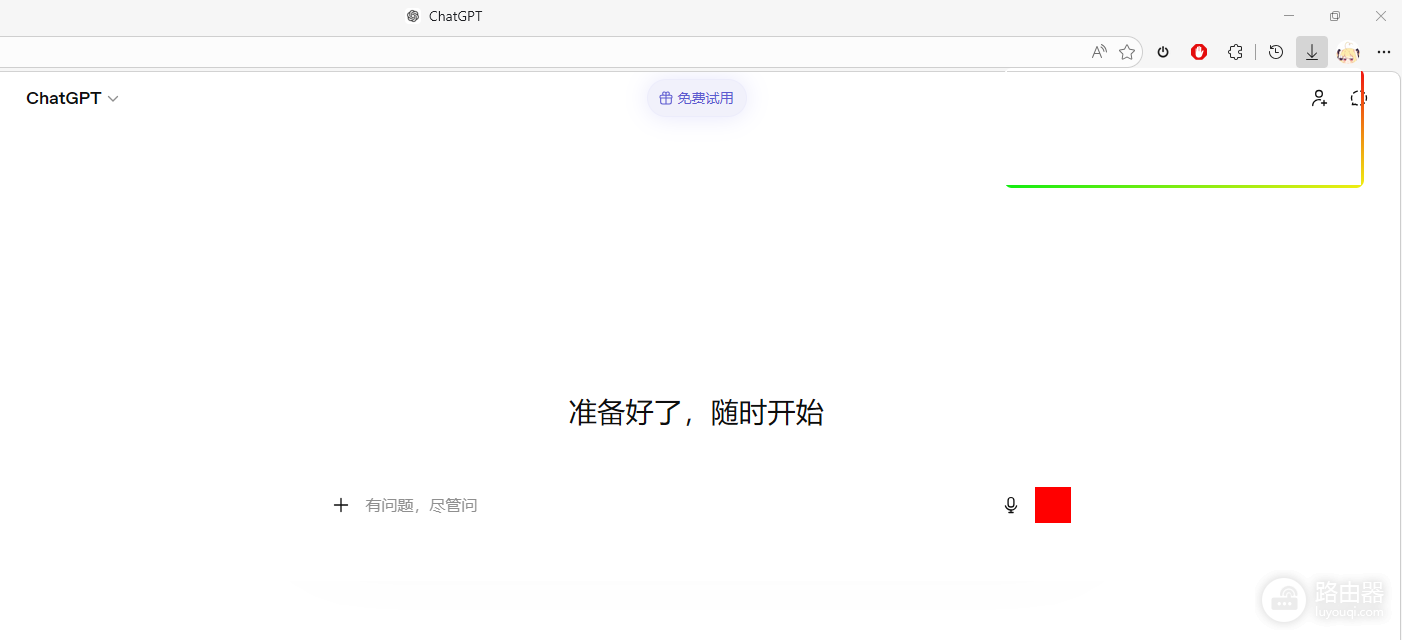Screen dimensions: 1402x640
Task: Open the browser read aloud icon
Action: click(1099, 52)
